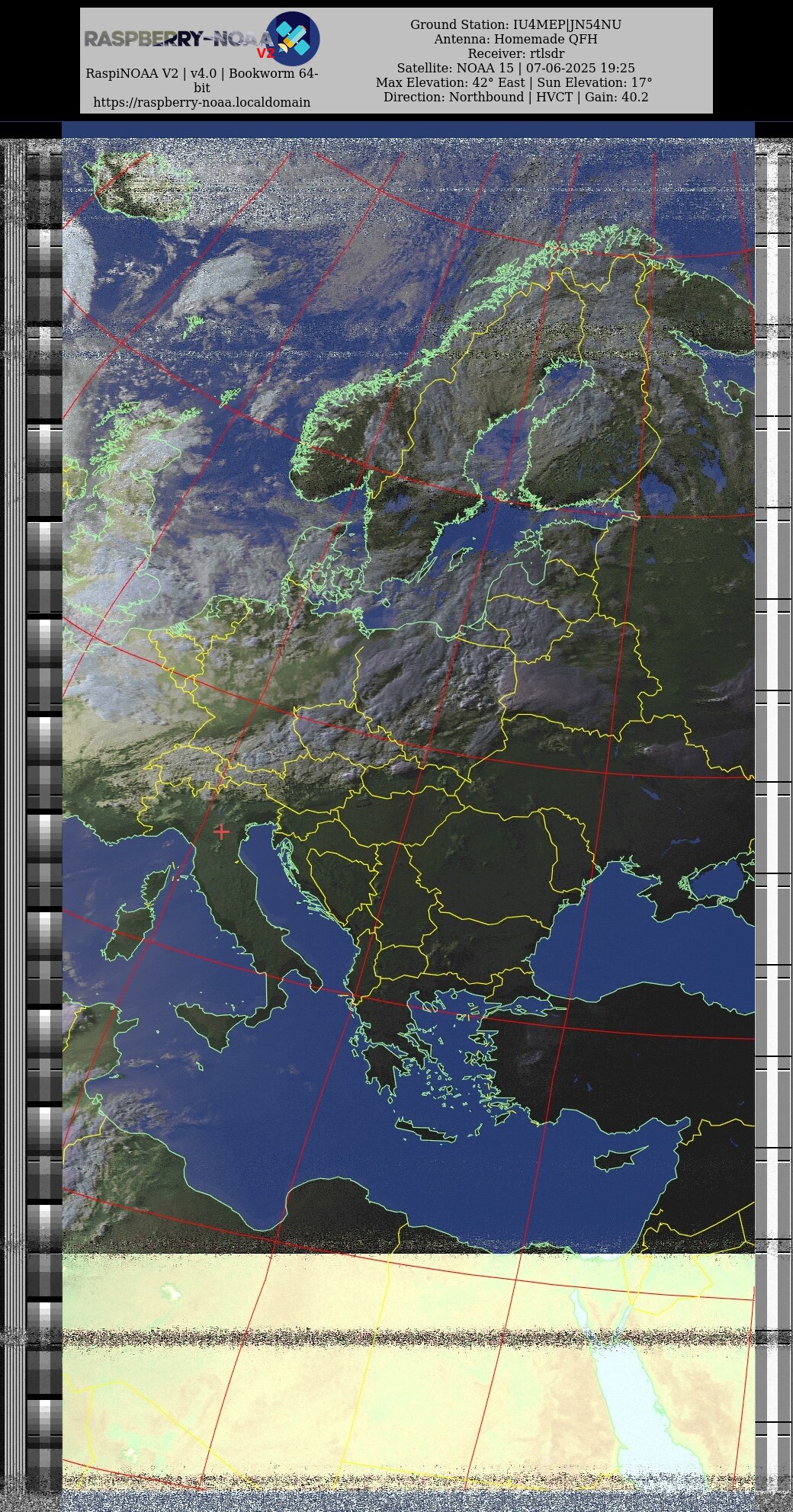Click "Satellite: NOAA 15 | 07-06-2025 19:25" line

click(516, 69)
